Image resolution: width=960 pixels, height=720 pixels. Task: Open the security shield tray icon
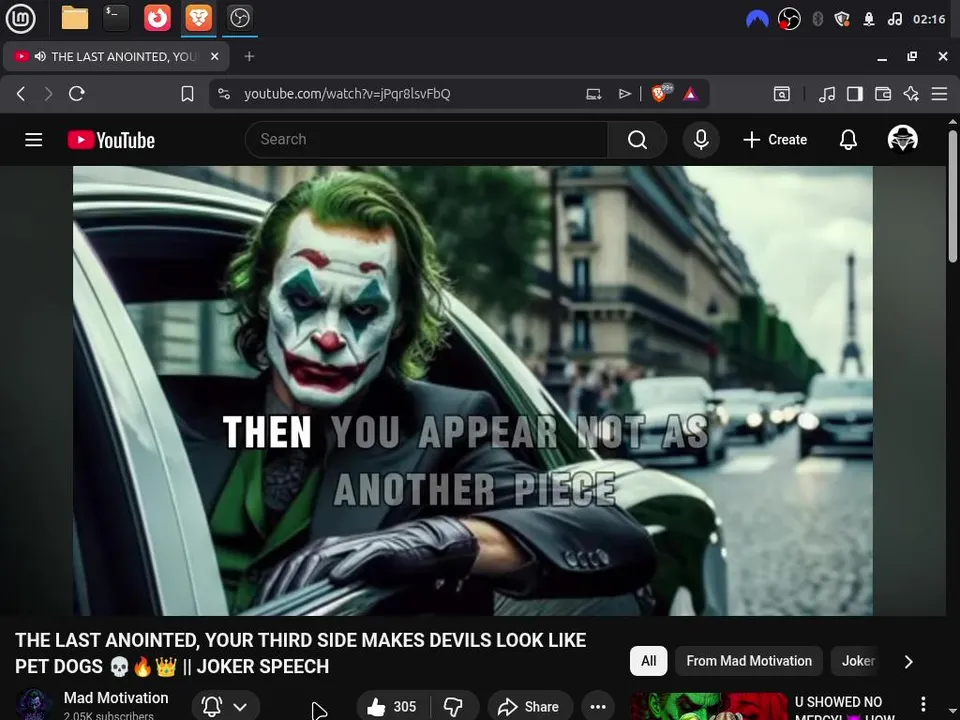point(842,19)
